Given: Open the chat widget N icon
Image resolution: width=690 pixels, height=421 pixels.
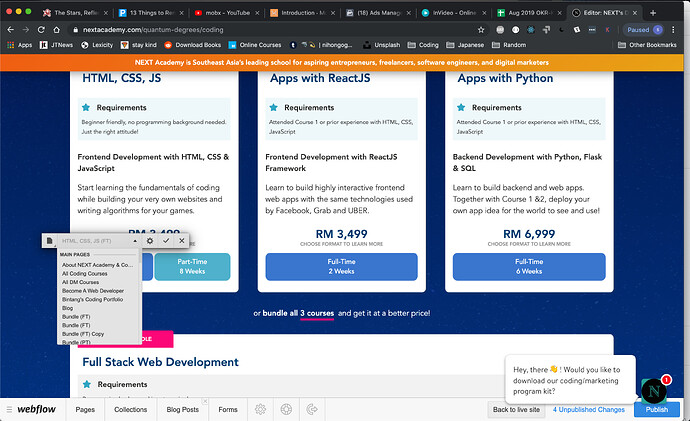Looking at the screenshot, I should 653,391.
